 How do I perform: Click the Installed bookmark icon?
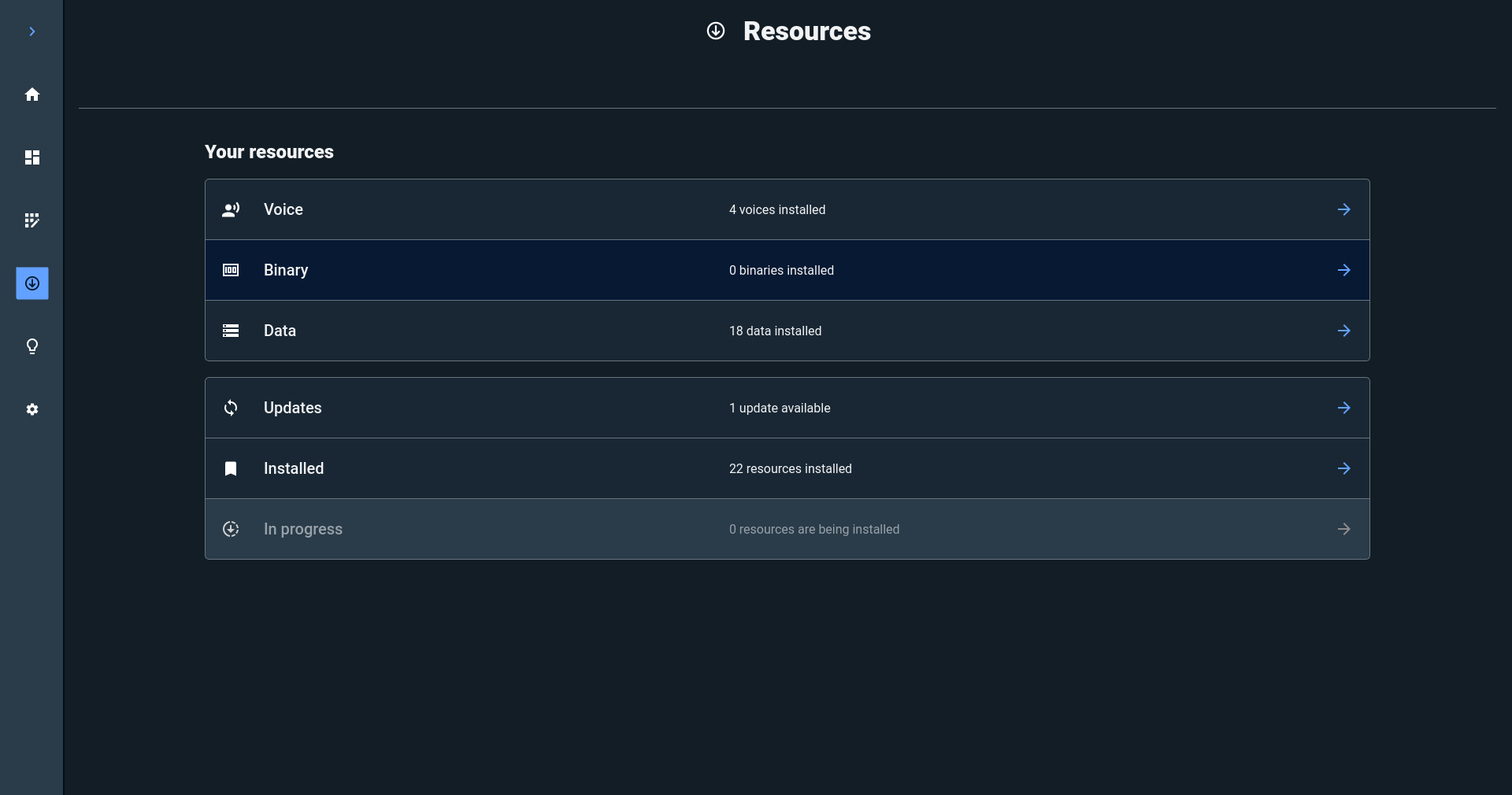click(x=231, y=468)
